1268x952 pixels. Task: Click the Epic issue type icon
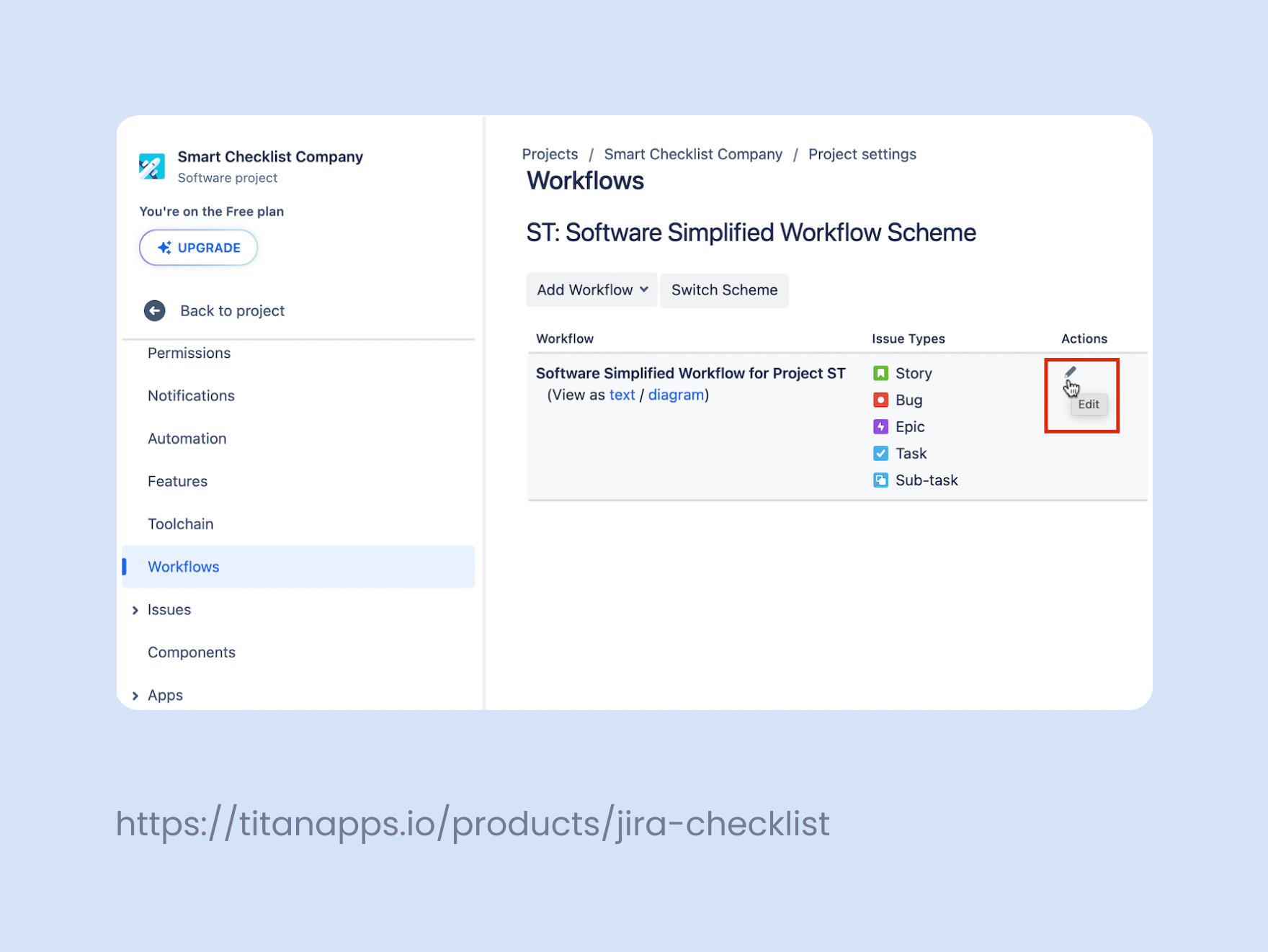coord(880,426)
